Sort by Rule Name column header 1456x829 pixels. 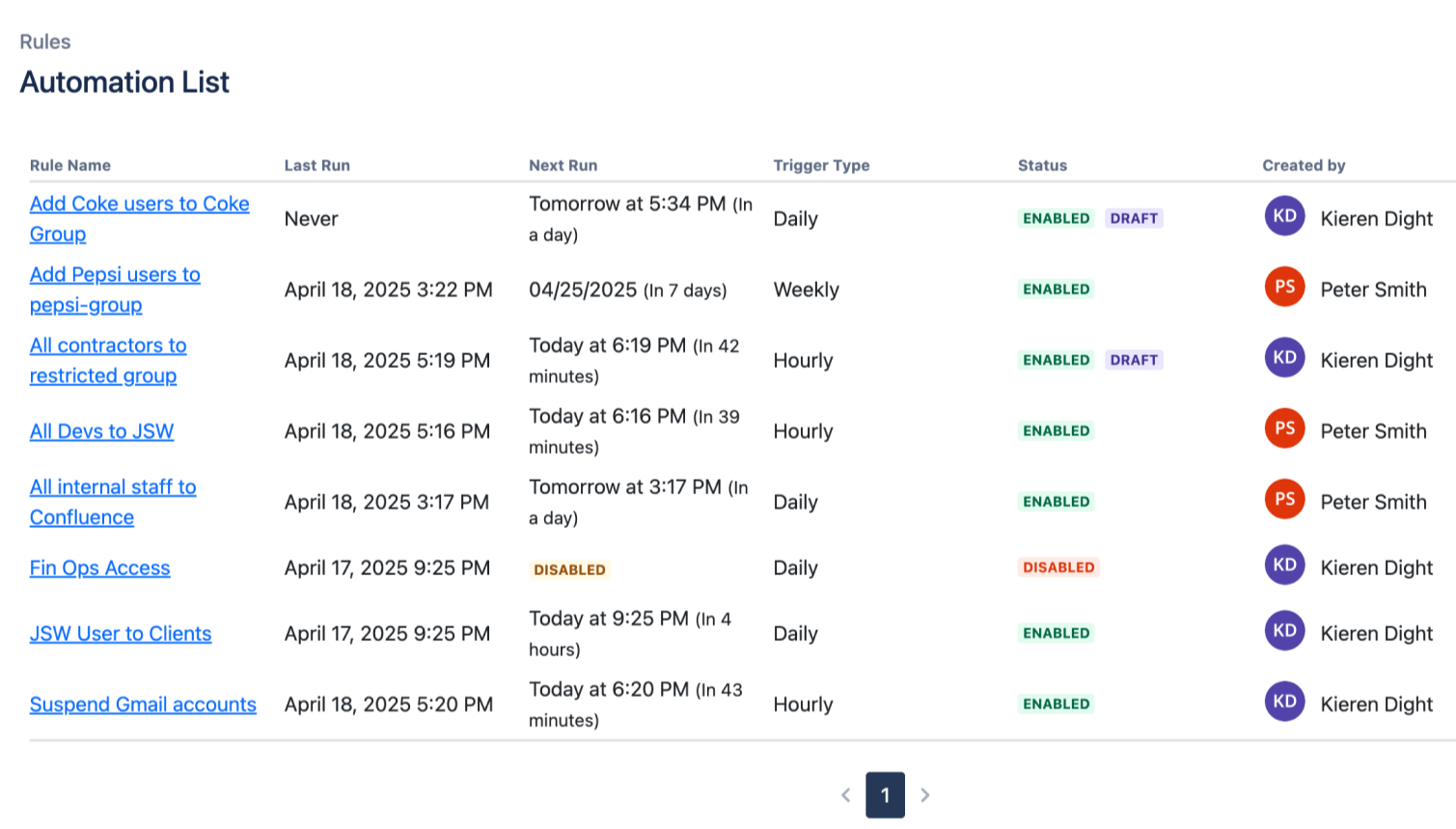click(x=70, y=165)
